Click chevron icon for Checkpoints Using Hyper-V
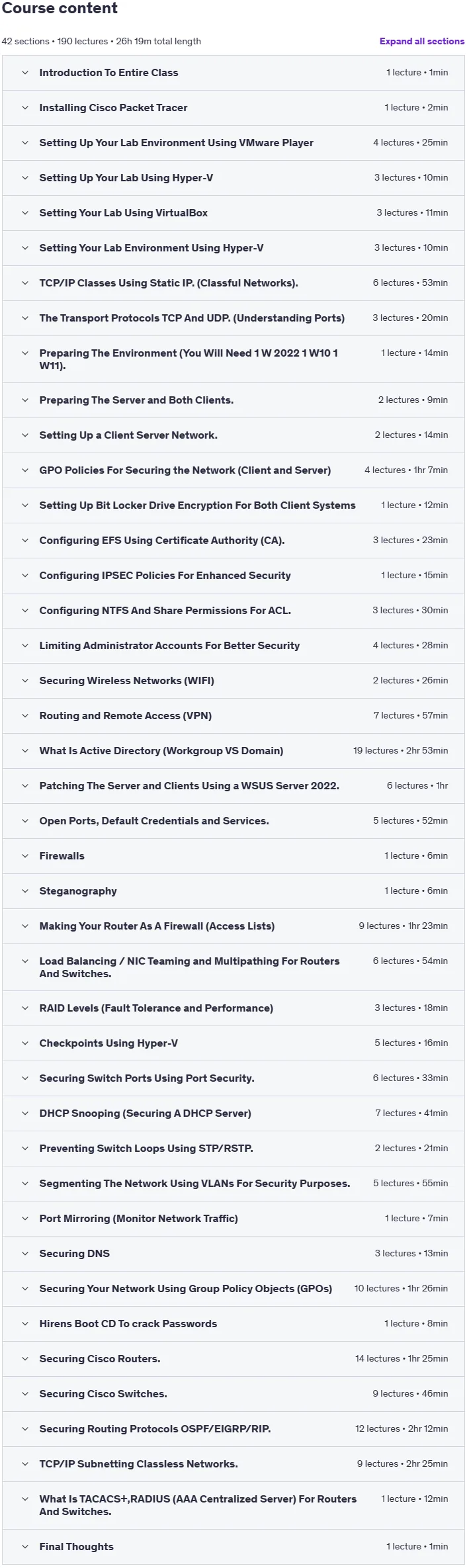The height and width of the screenshot is (1568, 469). (x=25, y=1043)
